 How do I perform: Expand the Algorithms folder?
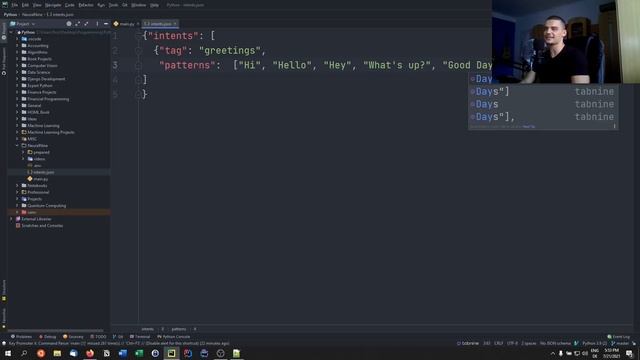pyautogui.click(x=17, y=52)
